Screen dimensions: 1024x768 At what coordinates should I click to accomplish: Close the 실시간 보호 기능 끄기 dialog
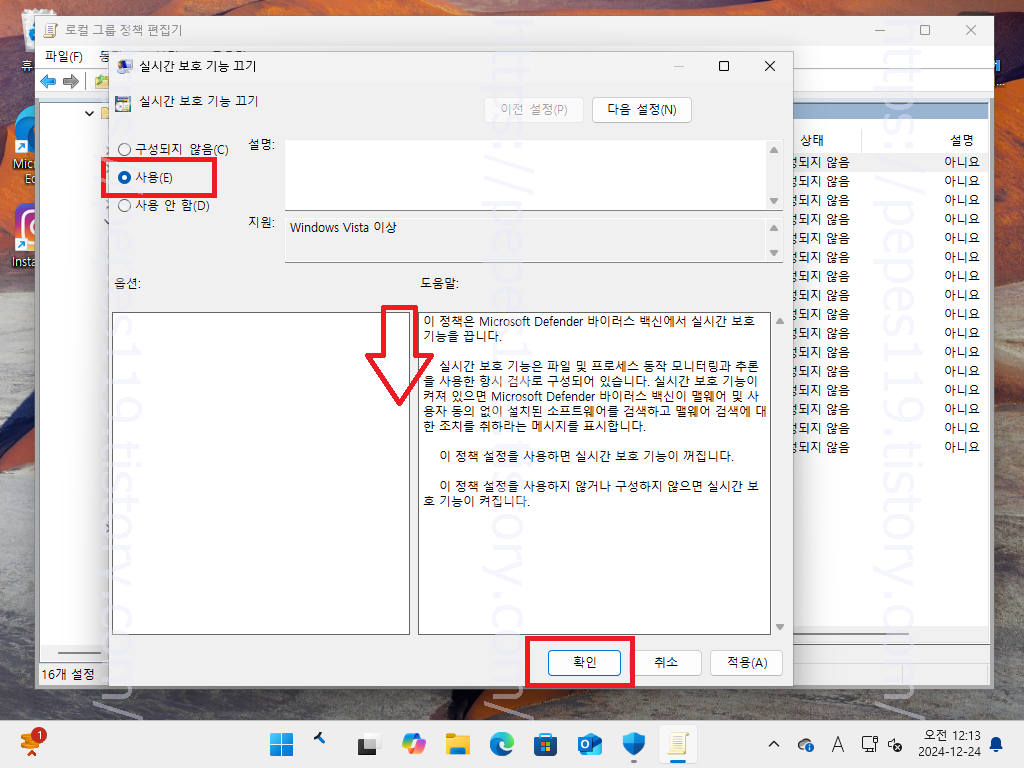point(770,66)
